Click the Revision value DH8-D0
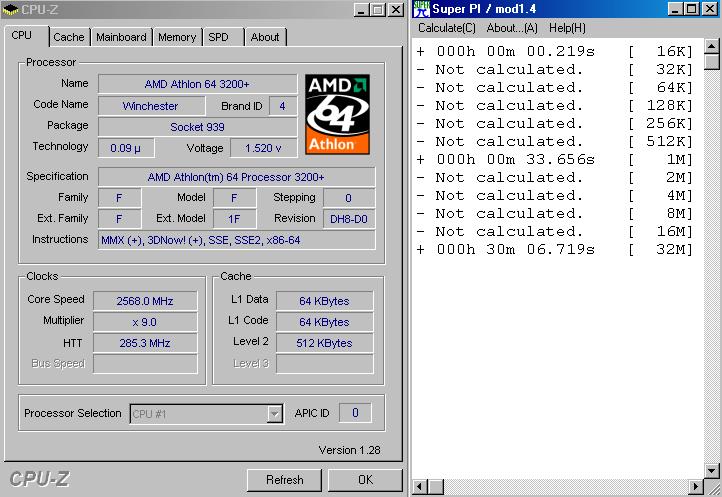The height and width of the screenshot is (497, 722). pyautogui.click(x=349, y=219)
